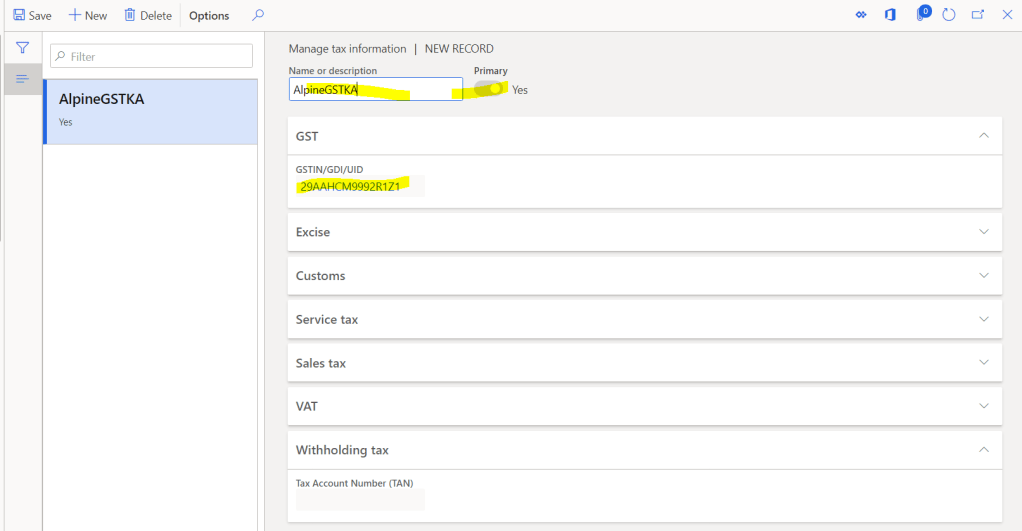Click the Save disk icon
The width and height of the screenshot is (1022, 531).
tap(19, 15)
